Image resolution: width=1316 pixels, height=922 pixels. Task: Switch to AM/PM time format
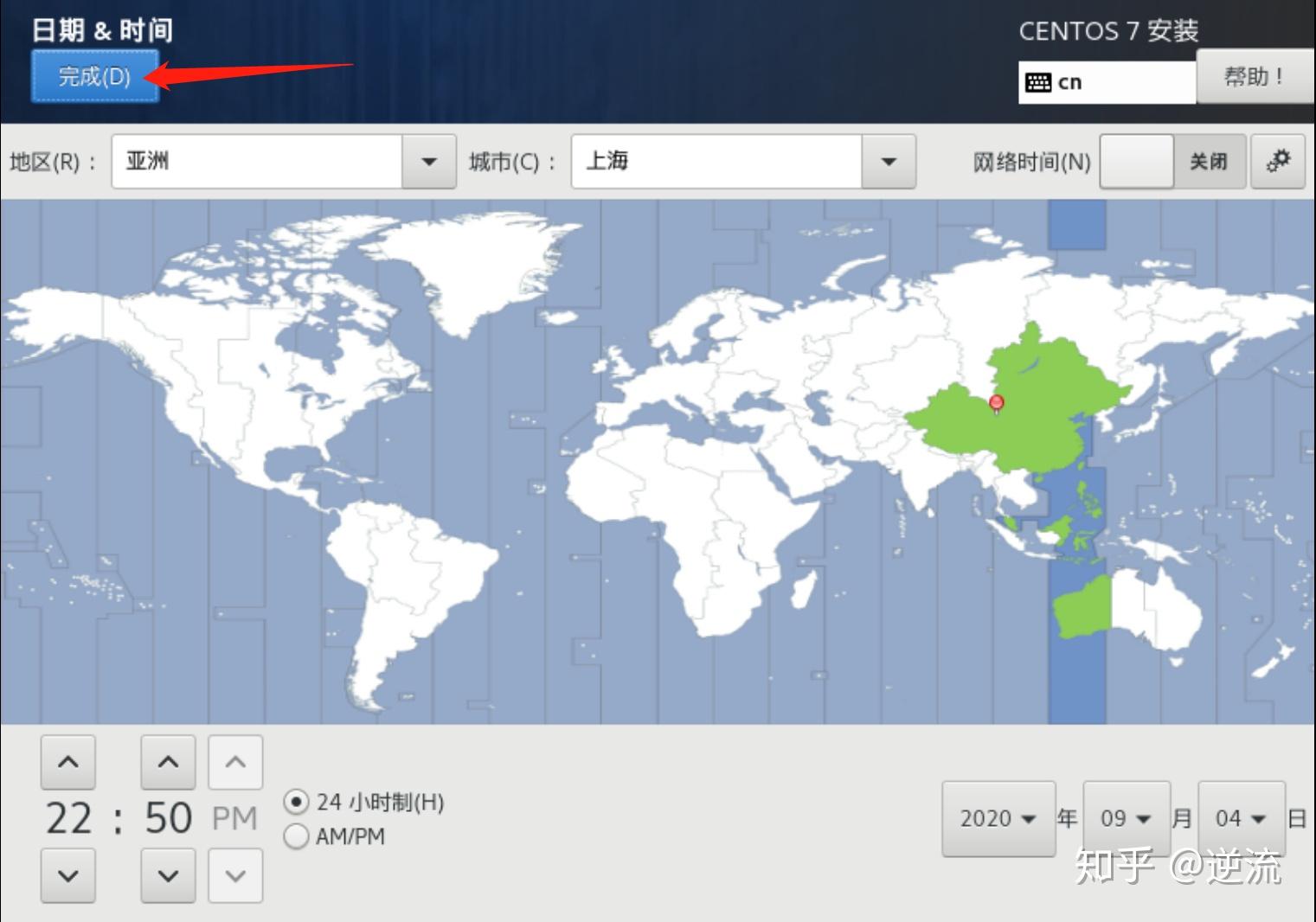coord(296,836)
